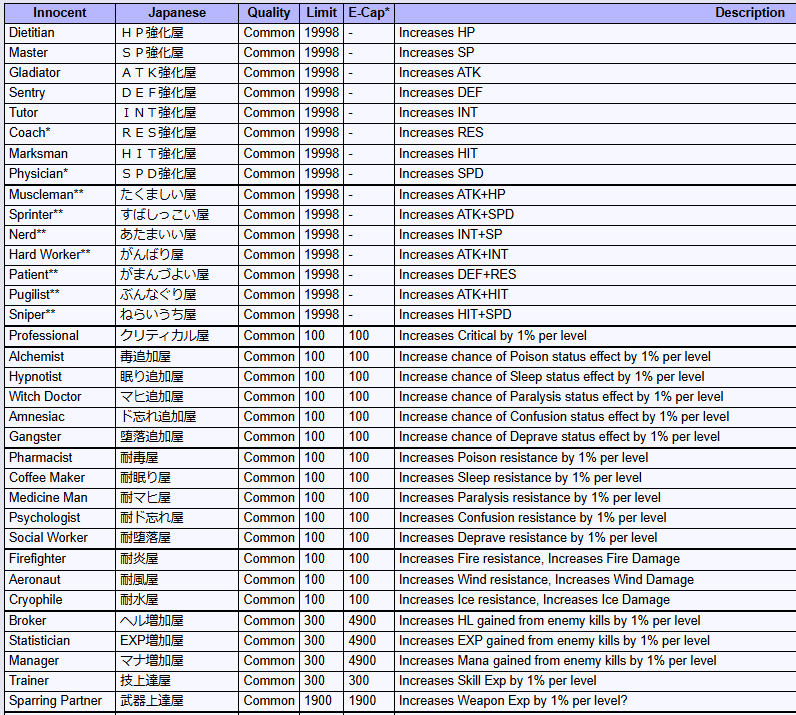The image size is (796, 715).
Task: Select the Hypnotist cell
Action: point(60,377)
